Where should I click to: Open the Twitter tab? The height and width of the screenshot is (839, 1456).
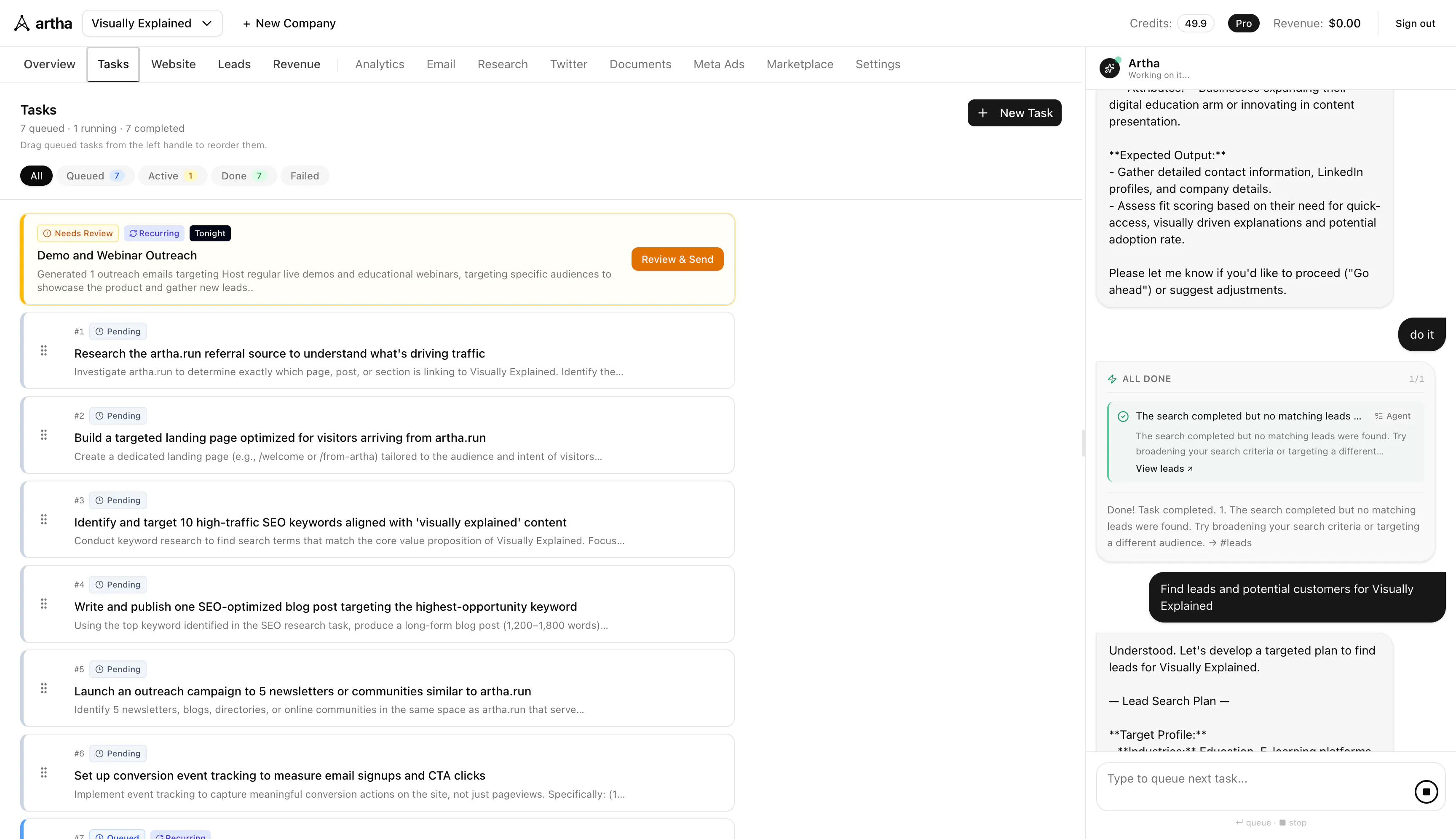pos(568,64)
